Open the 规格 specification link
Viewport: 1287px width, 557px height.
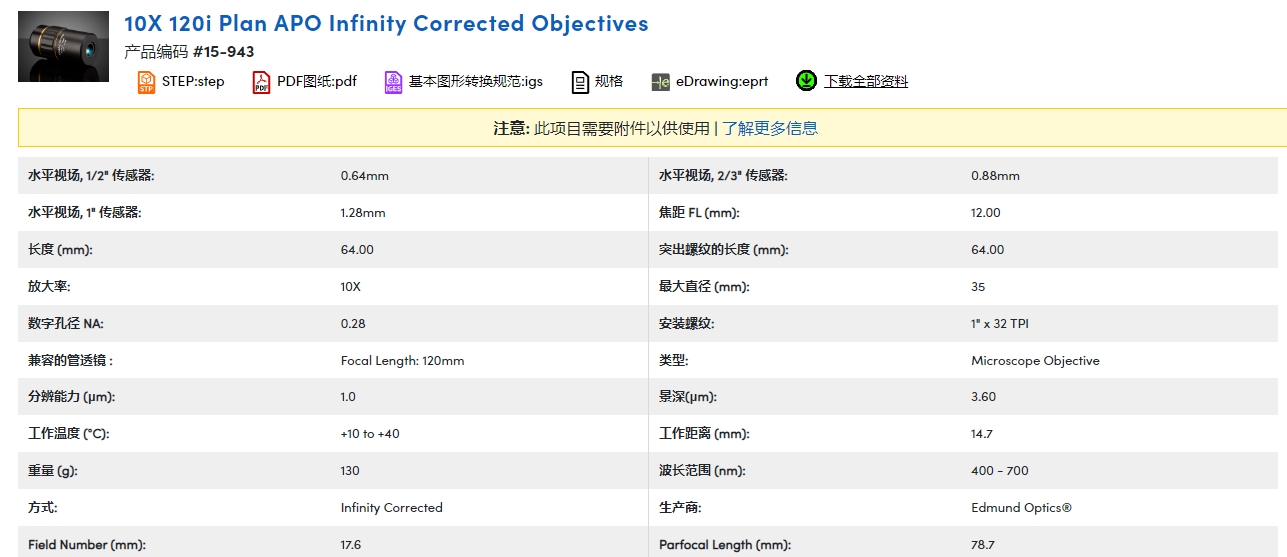click(609, 82)
